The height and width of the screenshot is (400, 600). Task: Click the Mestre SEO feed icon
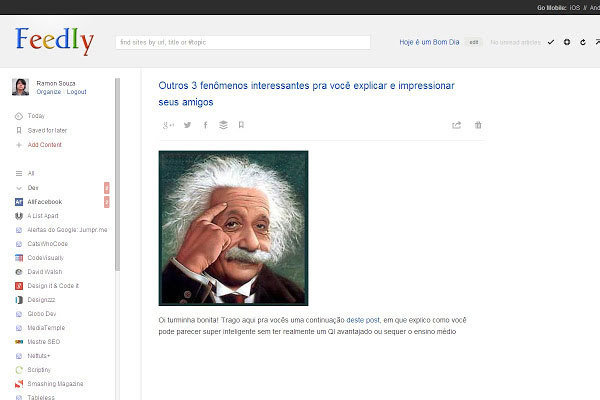tap(18, 342)
